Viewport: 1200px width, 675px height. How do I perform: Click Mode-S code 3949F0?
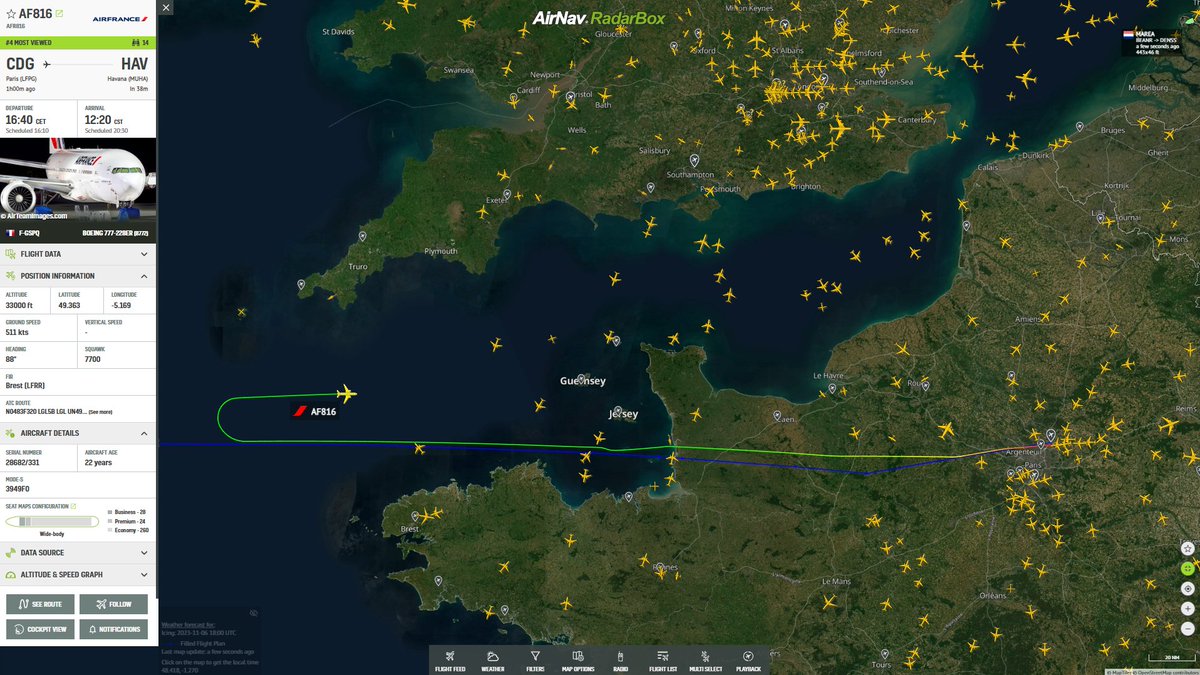coord(18,490)
